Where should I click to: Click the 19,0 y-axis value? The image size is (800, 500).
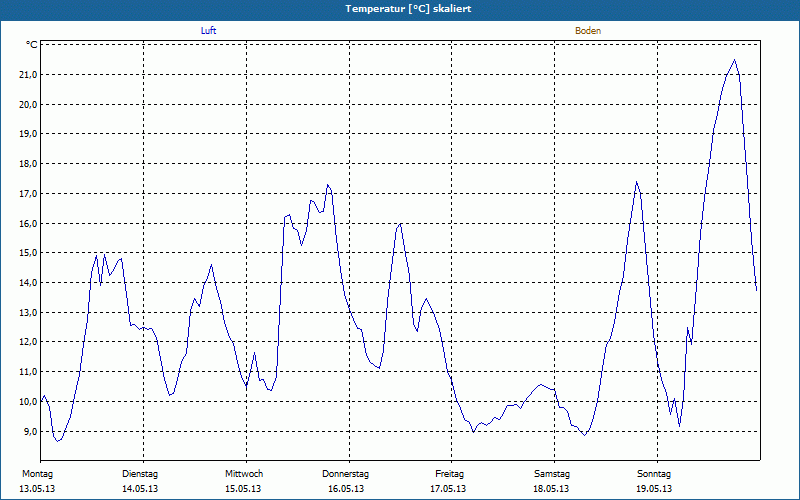point(28,134)
